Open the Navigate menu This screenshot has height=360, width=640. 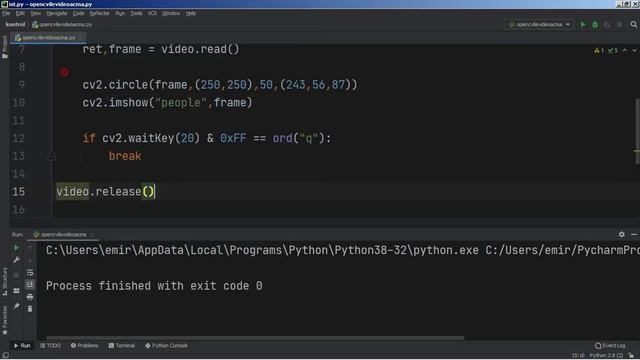click(x=57, y=13)
